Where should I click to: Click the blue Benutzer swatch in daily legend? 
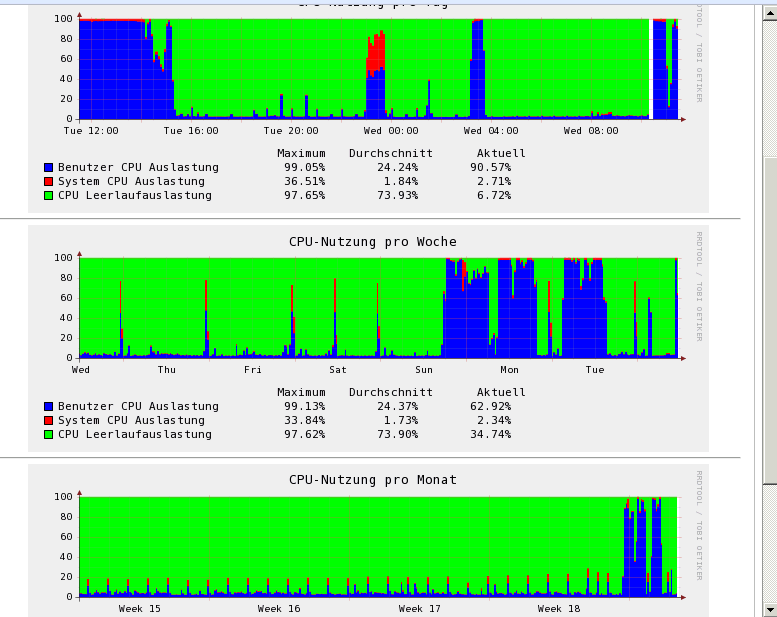tap(48, 168)
